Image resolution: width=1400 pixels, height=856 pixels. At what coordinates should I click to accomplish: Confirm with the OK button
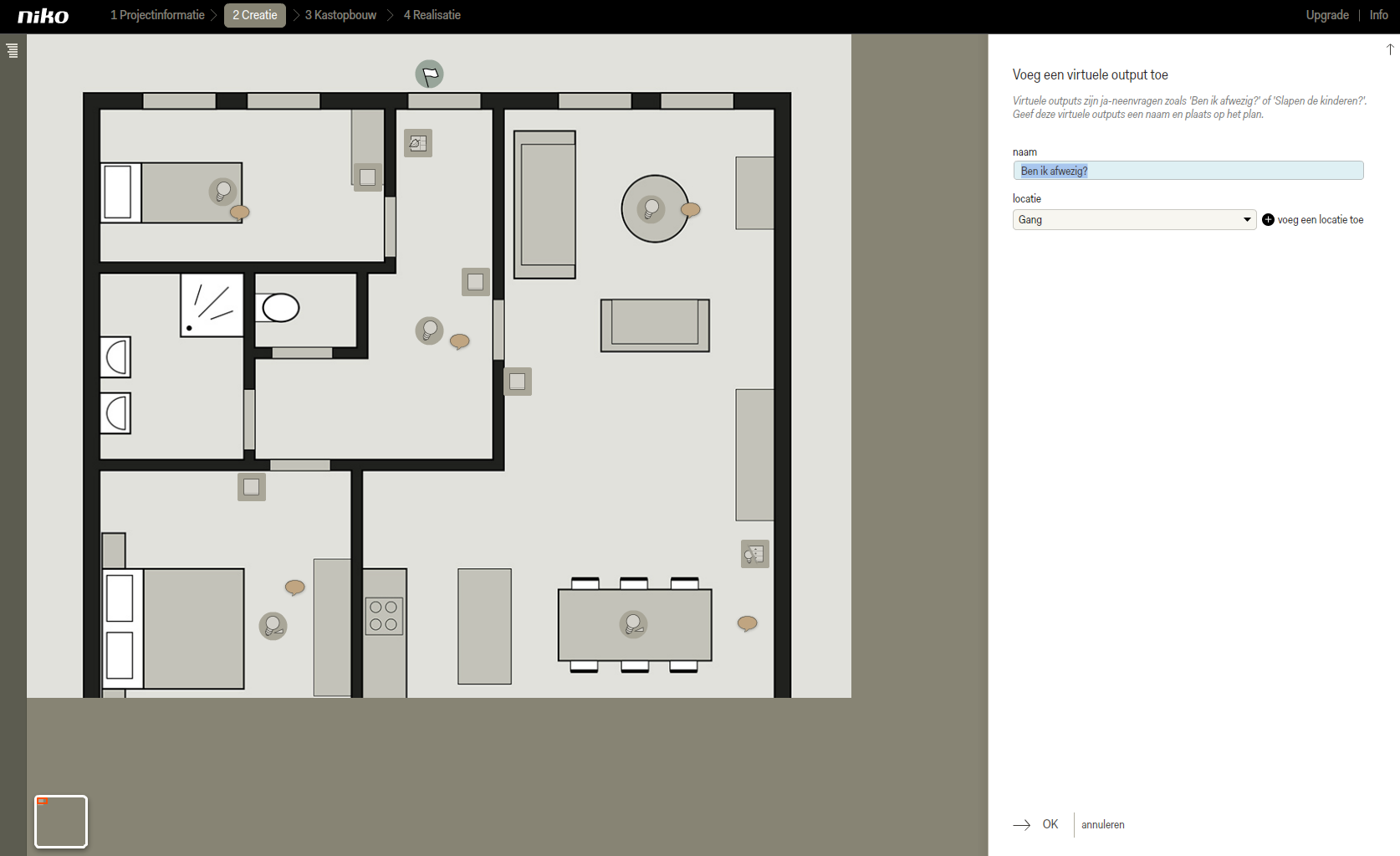click(1036, 824)
